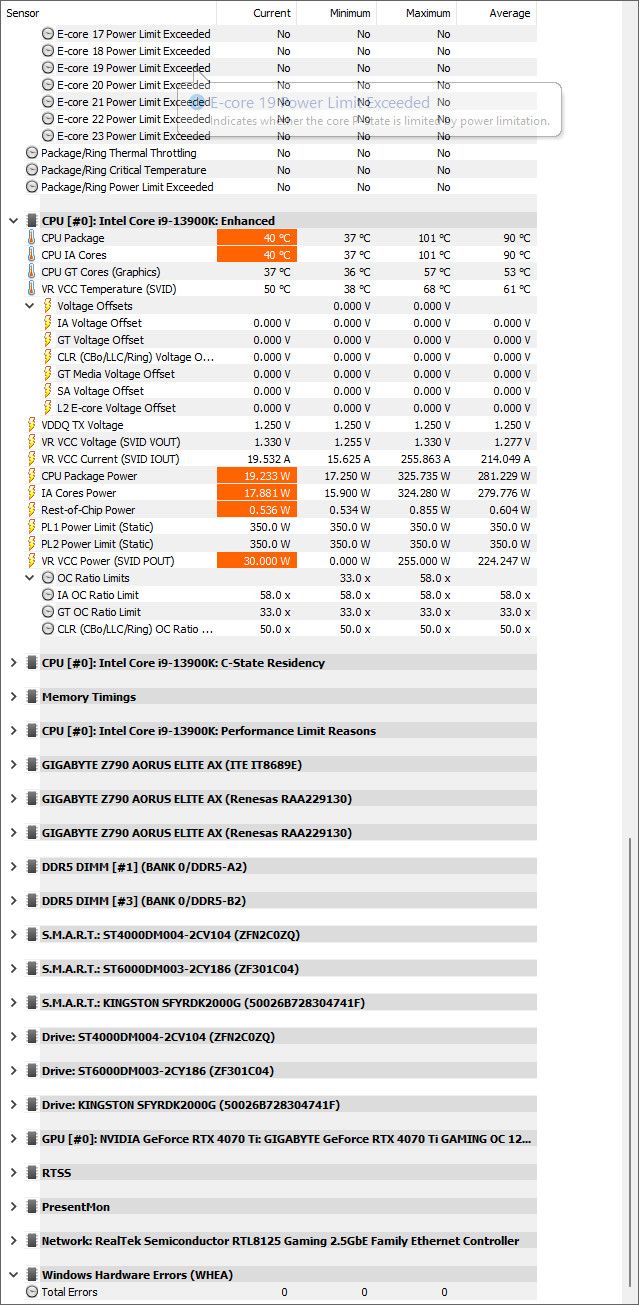Collapse the OC Ratio Limits group
The width and height of the screenshot is (639, 1305).
[30, 578]
